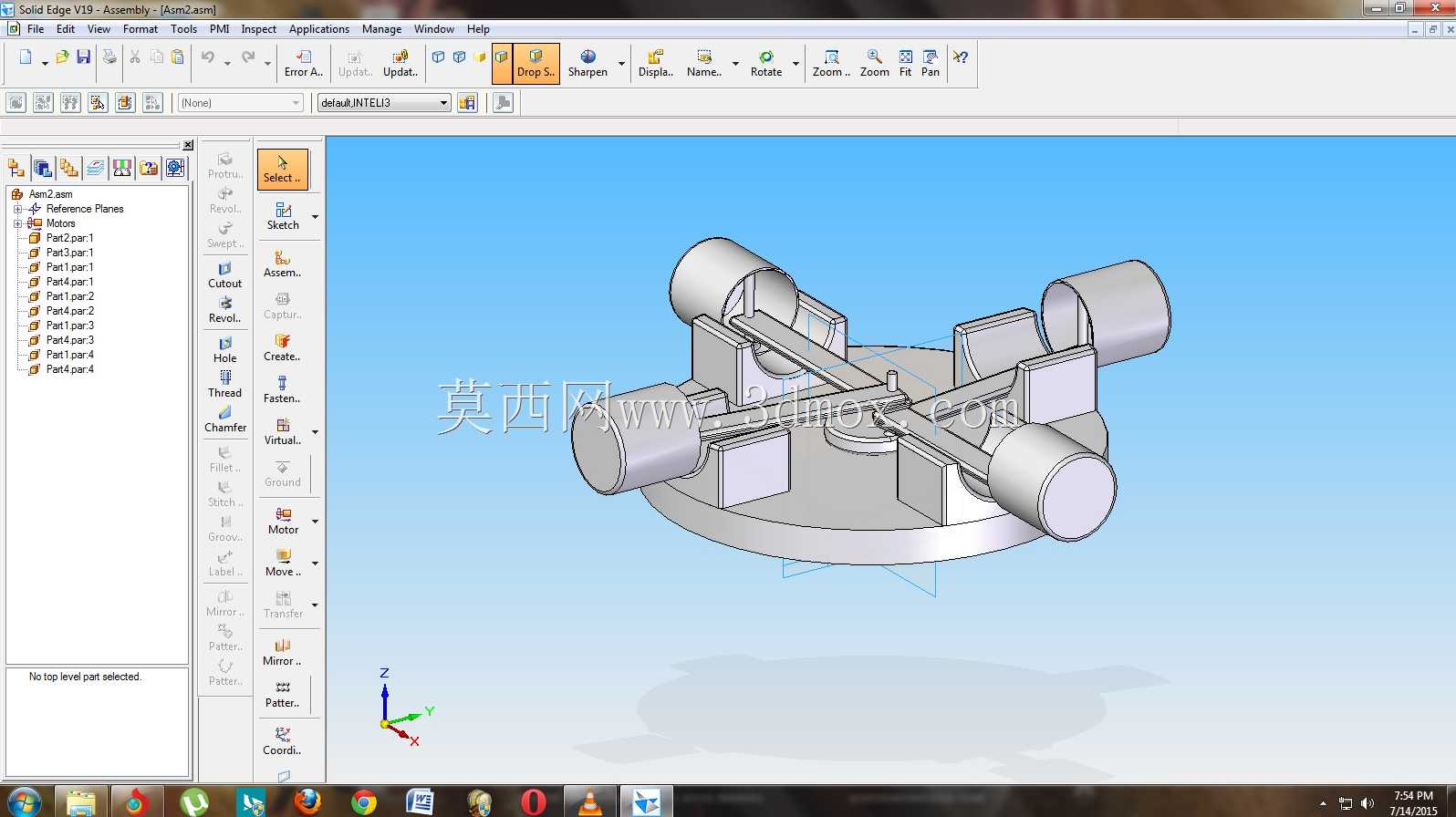This screenshot has width=1456, height=817.
Task: Toggle the Part3.par:1 visibility checkbox
Action: coord(35,253)
